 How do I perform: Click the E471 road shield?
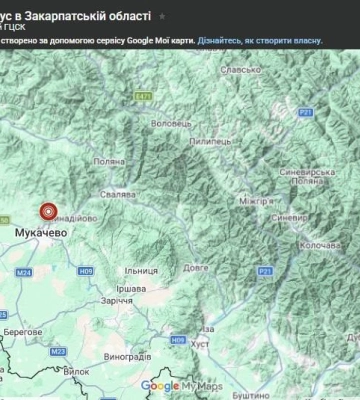pyautogui.click(x=143, y=96)
